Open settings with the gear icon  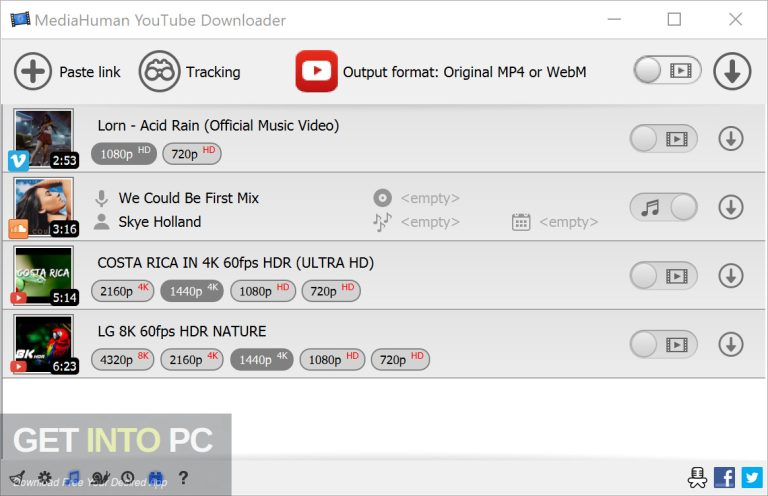(45, 477)
